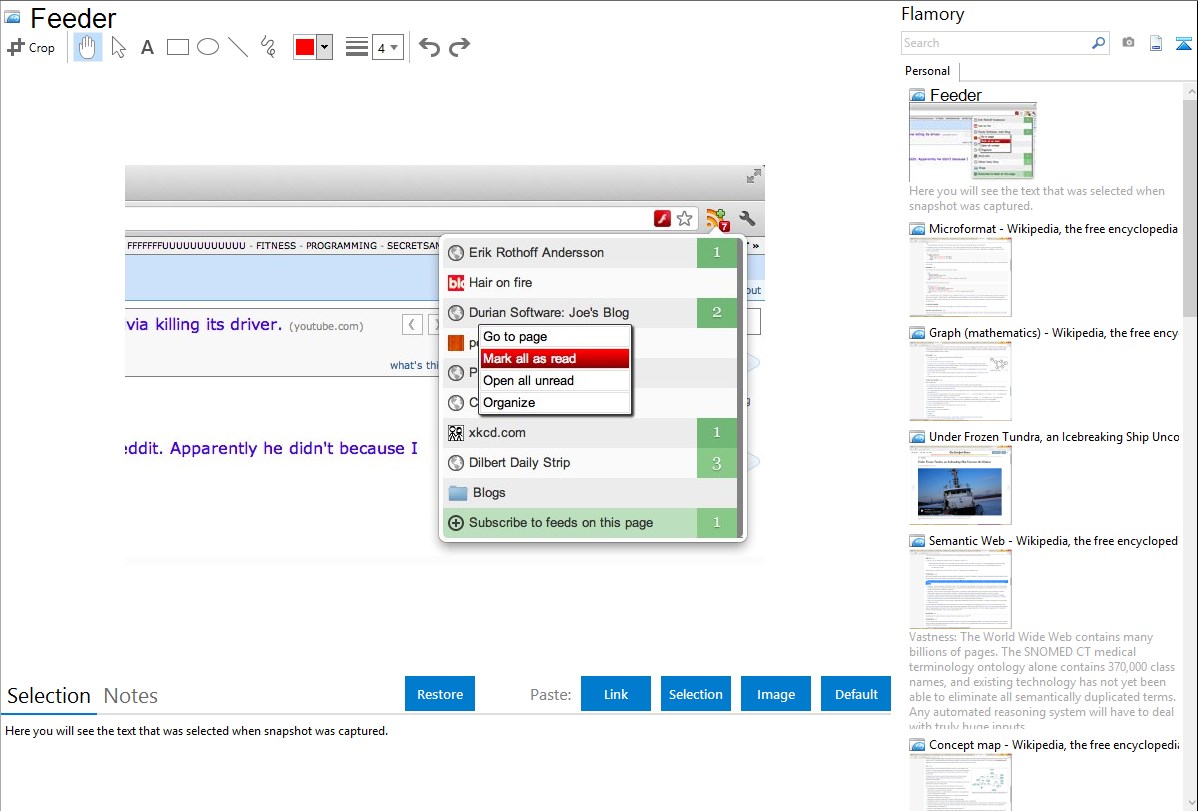Click the bookmark star icon
This screenshot has width=1198, height=811.
click(x=685, y=219)
